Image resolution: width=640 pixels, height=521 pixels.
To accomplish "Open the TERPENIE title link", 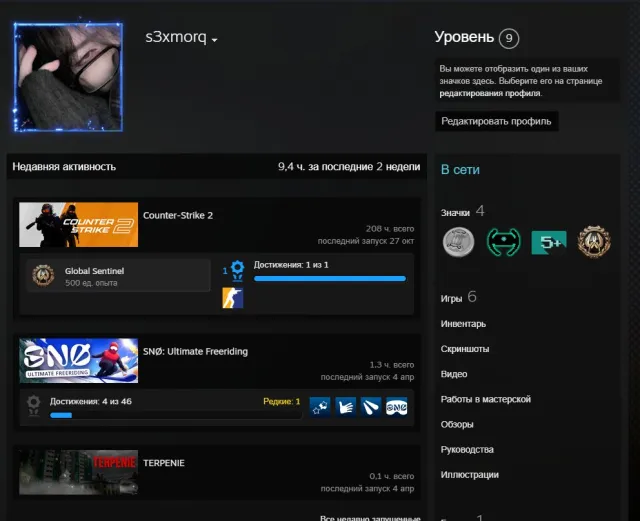I will point(164,463).
